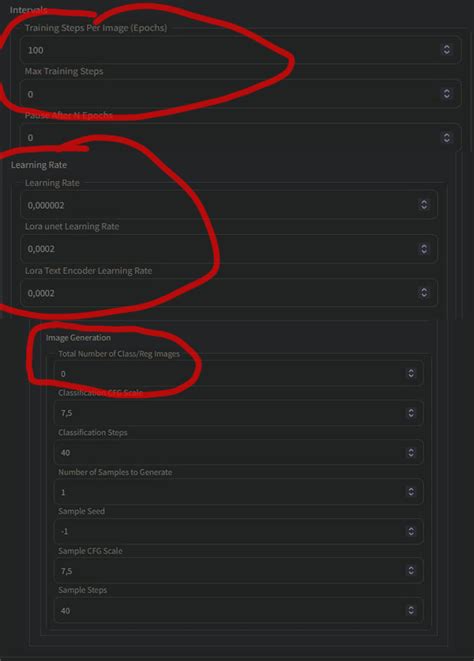Click the Total Number of Class/Reg Images stepper

[x=411, y=373]
